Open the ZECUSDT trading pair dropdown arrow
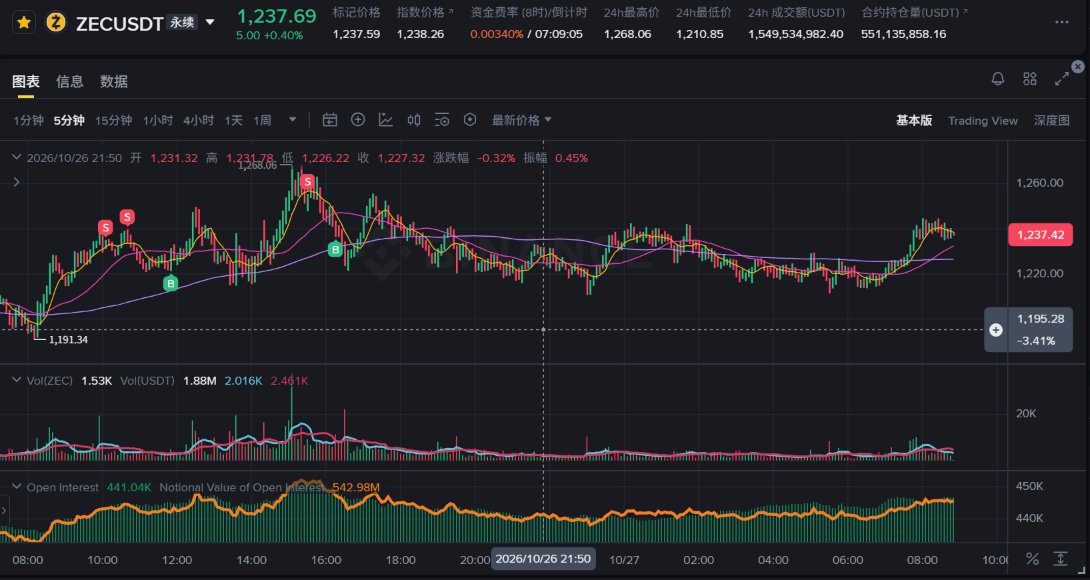The image size is (1090, 580). (210, 23)
